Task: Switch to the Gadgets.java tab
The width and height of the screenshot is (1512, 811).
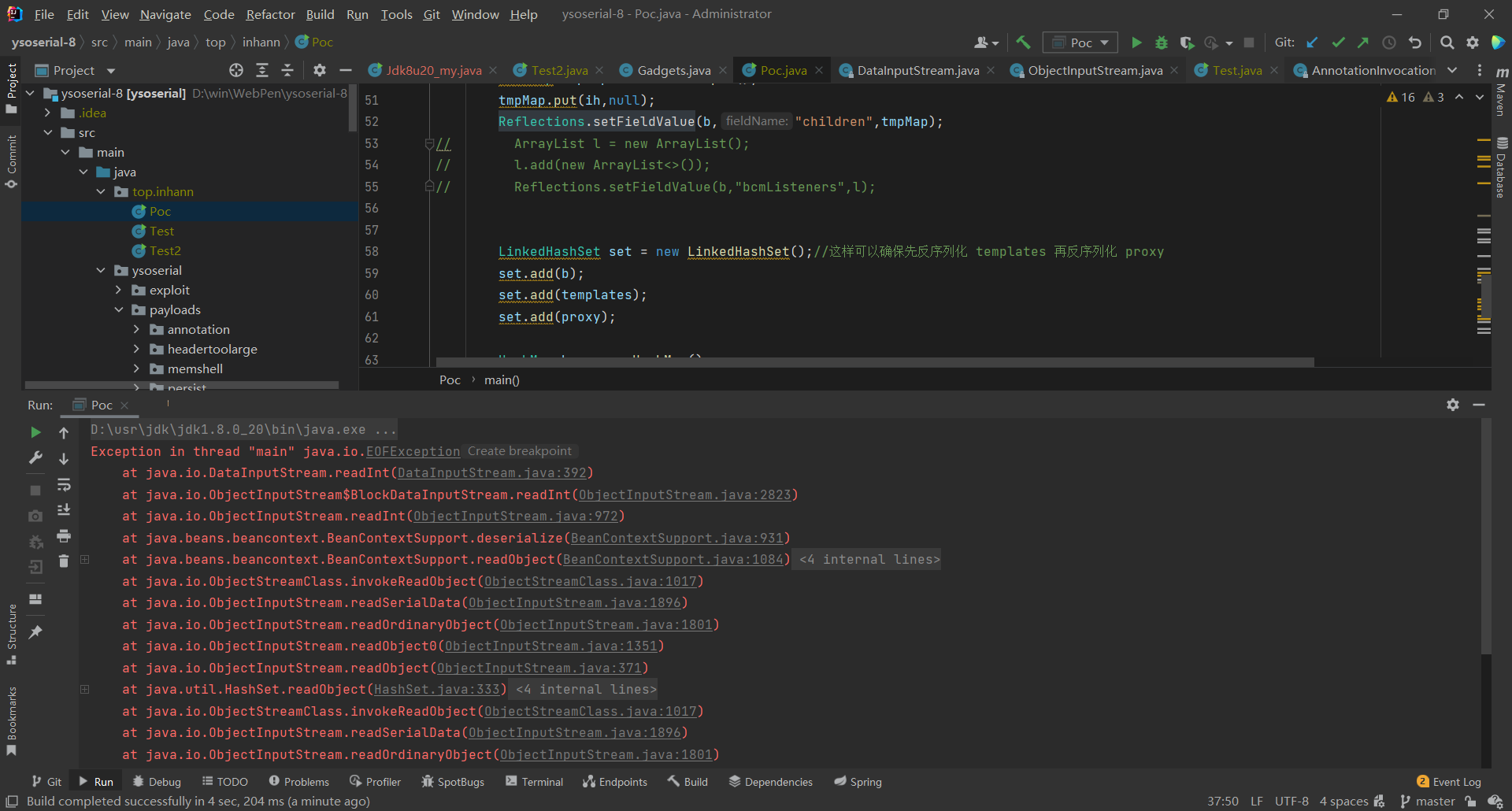Action: click(x=673, y=70)
